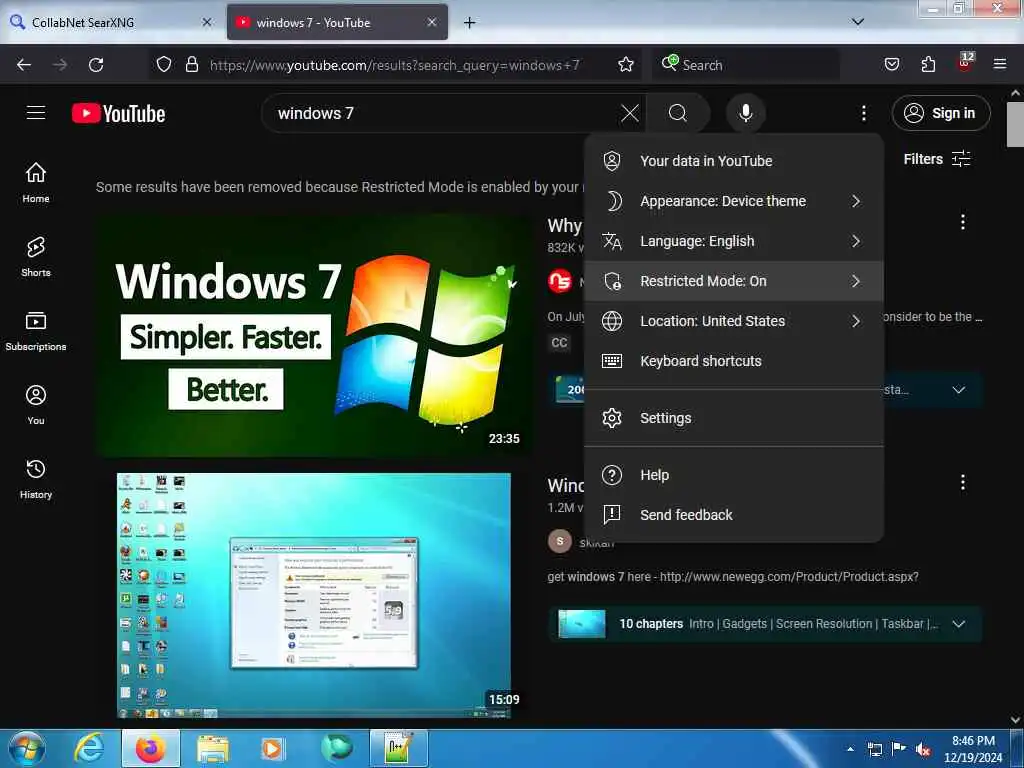Open the Windows 7 Simpler Faster Better thumbnail

click(314, 336)
